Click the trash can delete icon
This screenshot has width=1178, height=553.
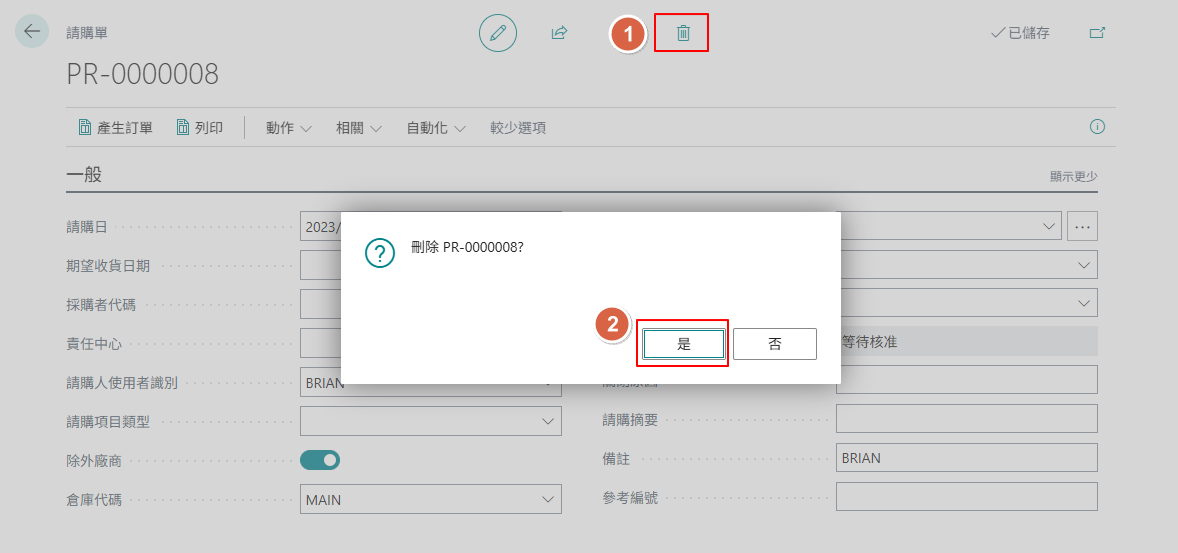[683, 33]
